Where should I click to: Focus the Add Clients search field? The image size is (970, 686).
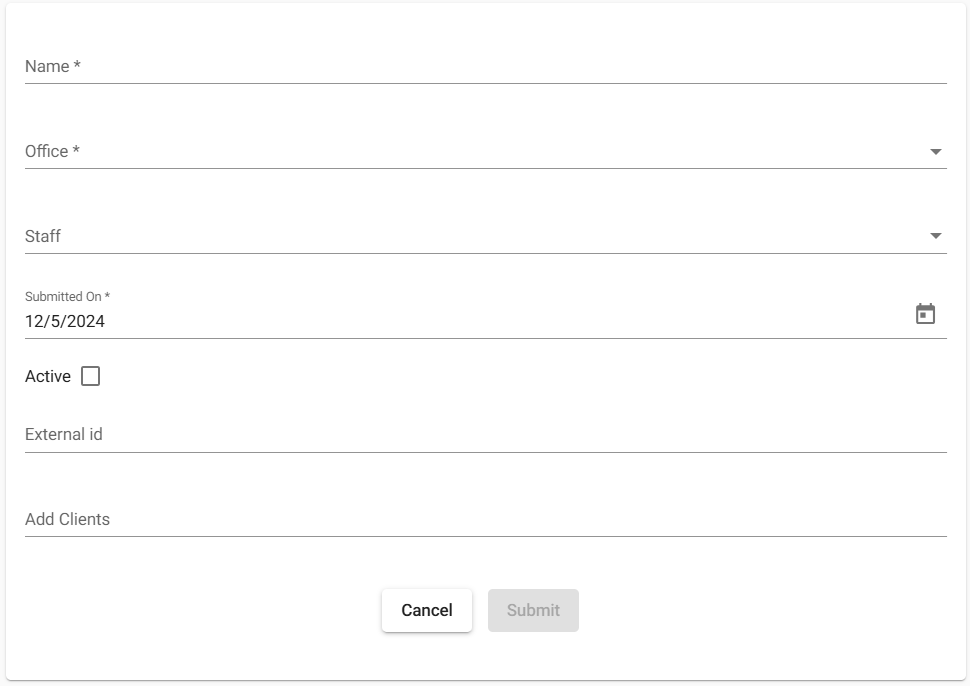(486, 519)
